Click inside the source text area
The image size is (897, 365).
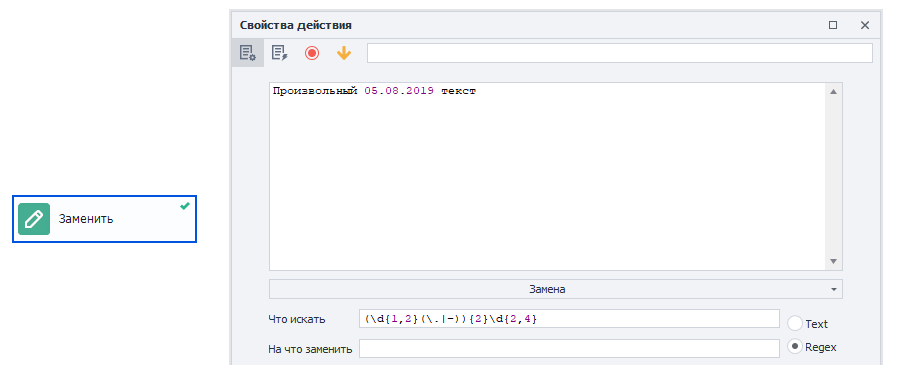click(x=548, y=176)
